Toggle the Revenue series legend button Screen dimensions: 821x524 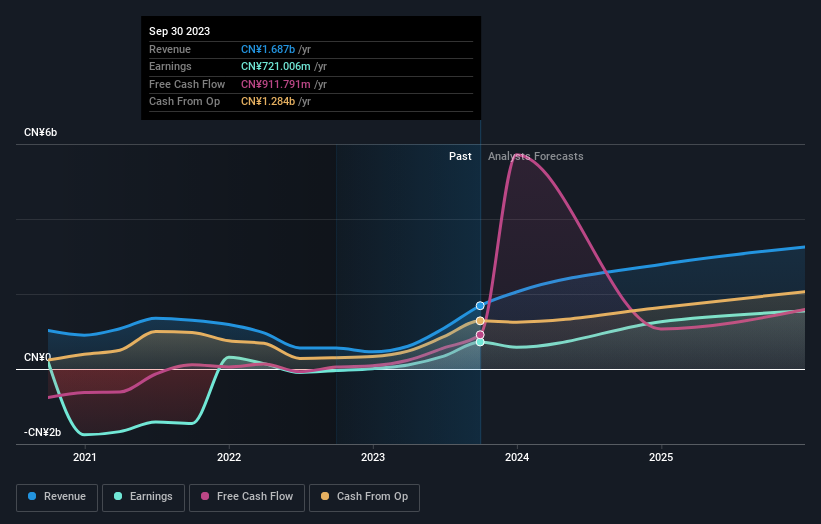57,497
